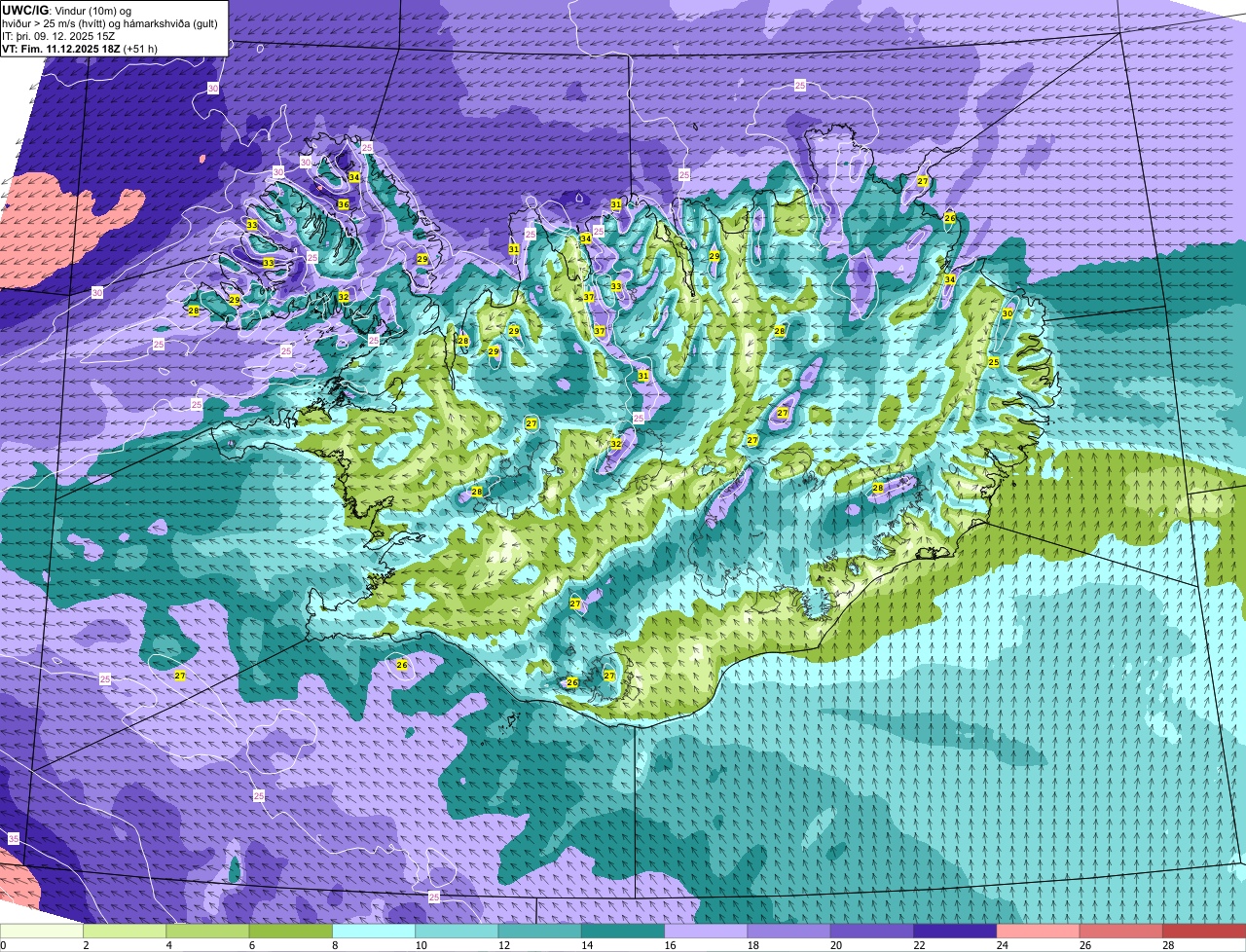Choose the 10–12 m/s turquoise legend swatch
Screen dimensions: 1246x952
pos(457,931)
